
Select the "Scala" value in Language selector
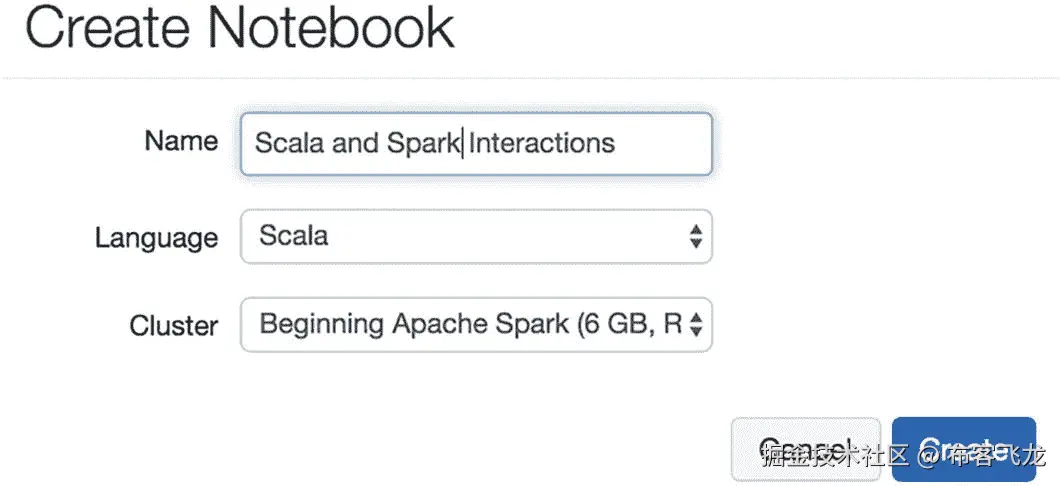(293, 236)
